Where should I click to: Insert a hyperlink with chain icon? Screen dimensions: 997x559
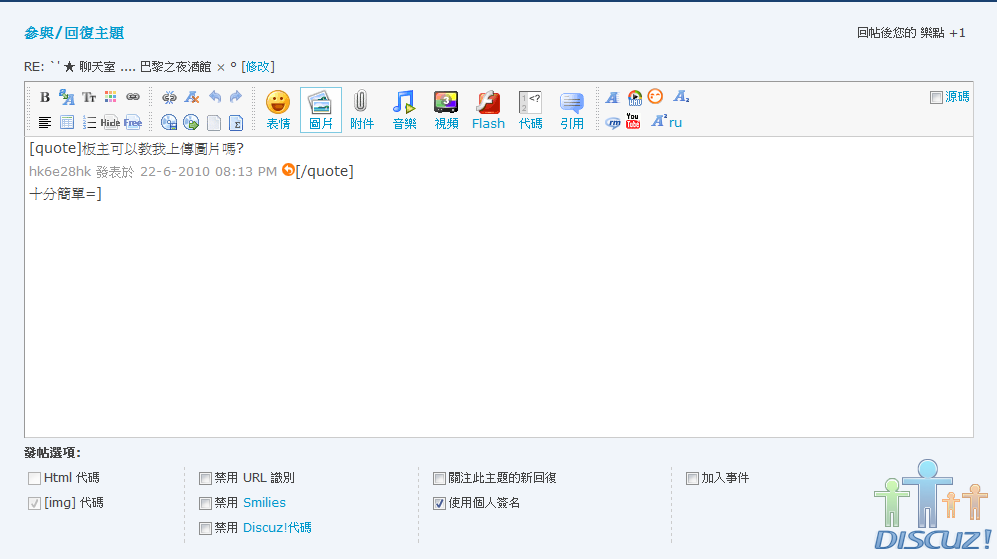[133, 97]
